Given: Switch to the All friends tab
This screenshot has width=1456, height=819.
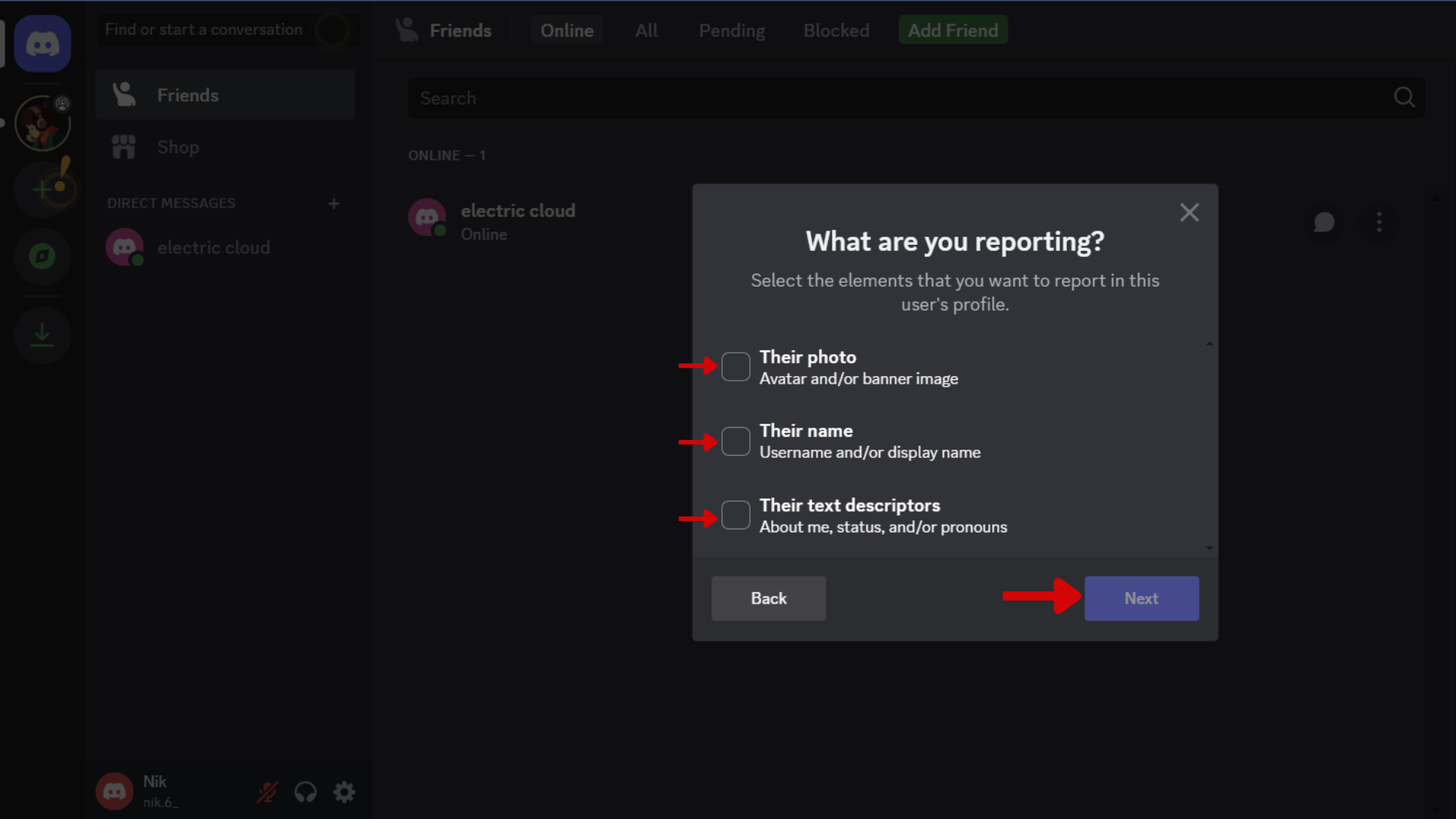Looking at the screenshot, I should (645, 30).
